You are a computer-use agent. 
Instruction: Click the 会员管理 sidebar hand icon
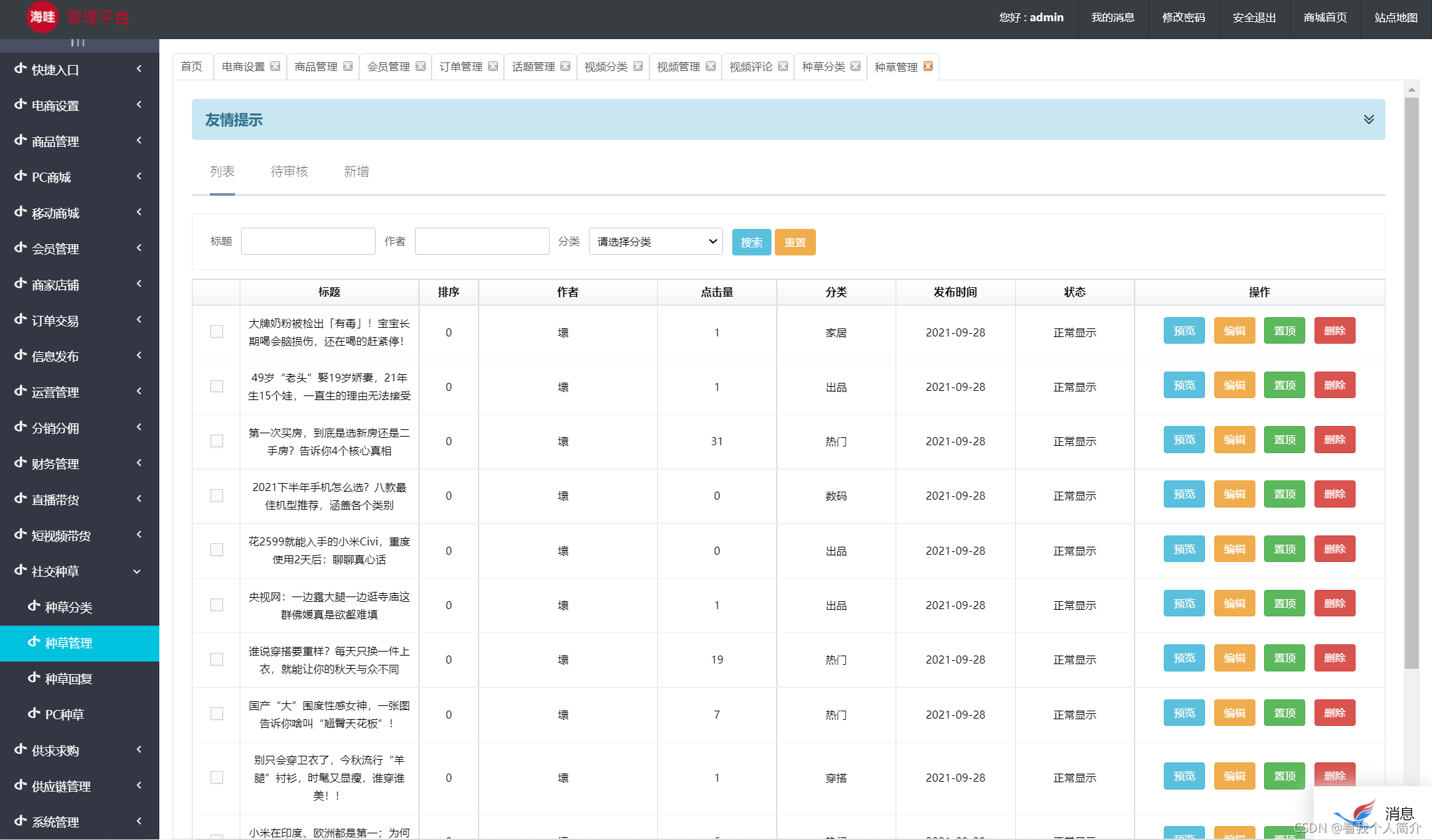pos(21,247)
